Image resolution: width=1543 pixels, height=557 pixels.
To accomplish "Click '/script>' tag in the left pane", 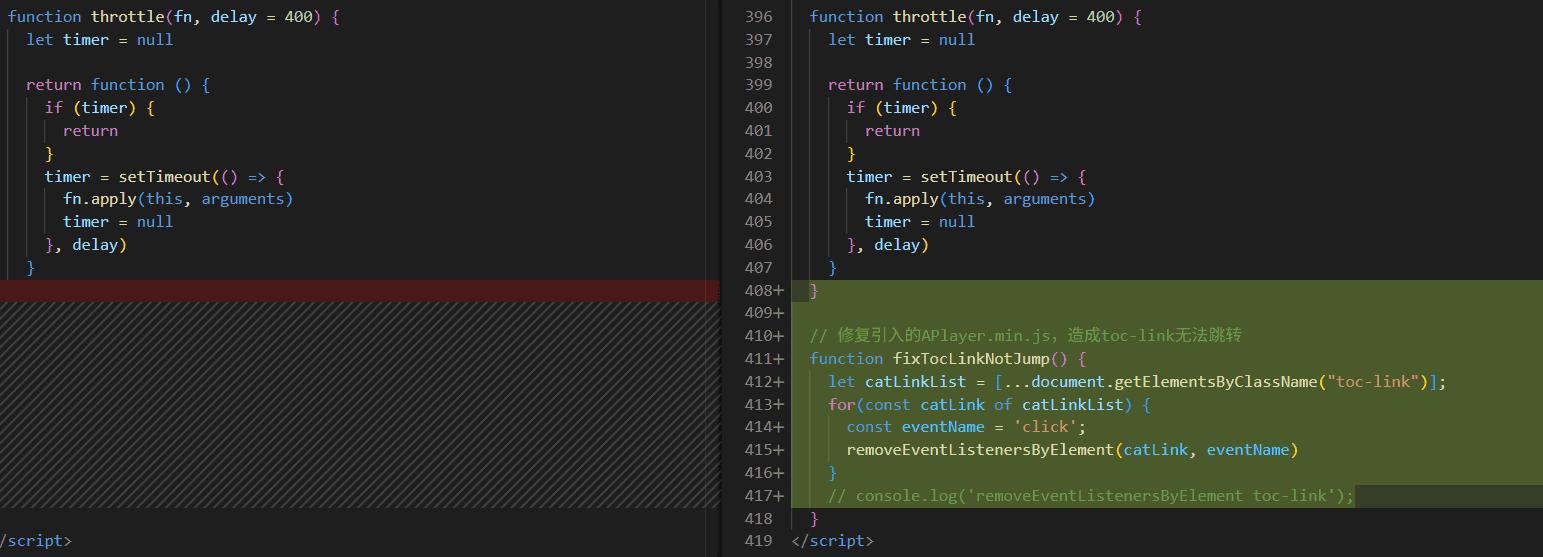I will [36, 541].
